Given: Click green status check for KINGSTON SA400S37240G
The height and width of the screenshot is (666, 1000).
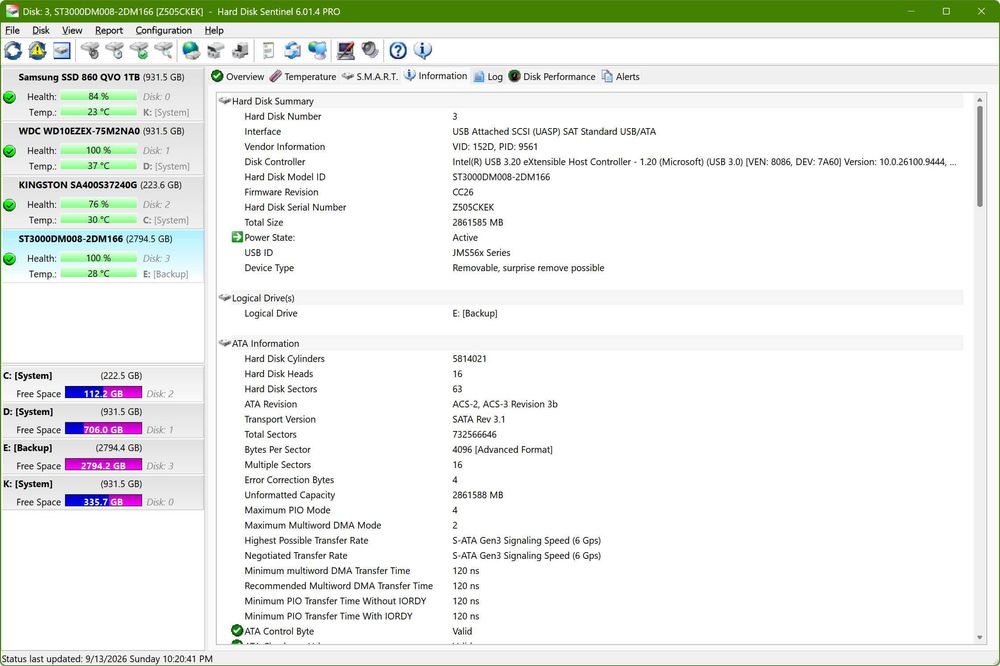Looking at the screenshot, I should coord(10,205).
